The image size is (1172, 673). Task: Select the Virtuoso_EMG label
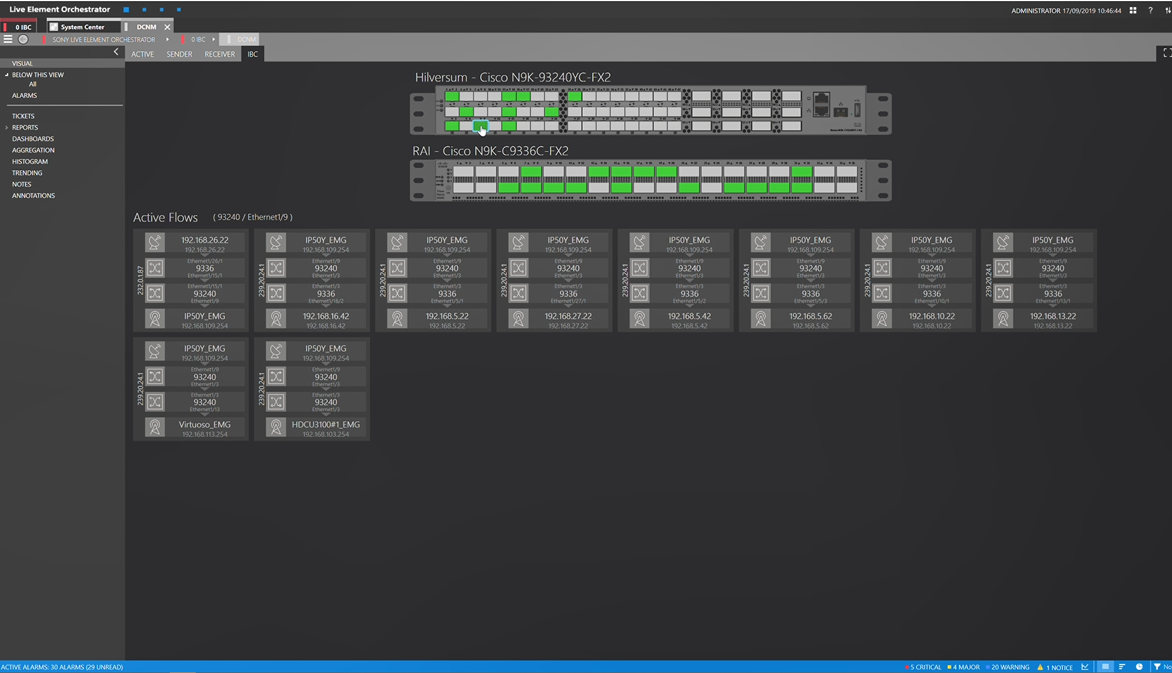point(205,425)
